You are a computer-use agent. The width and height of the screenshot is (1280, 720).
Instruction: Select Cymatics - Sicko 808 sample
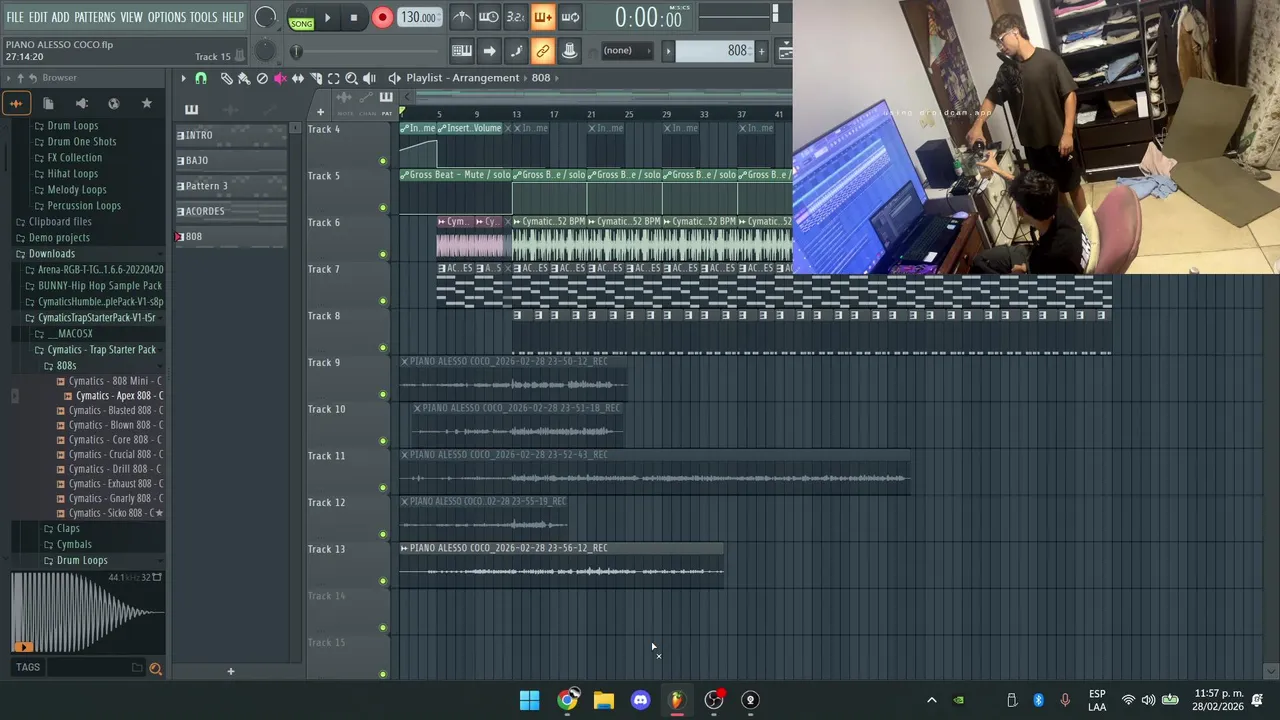tap(115, 513)
